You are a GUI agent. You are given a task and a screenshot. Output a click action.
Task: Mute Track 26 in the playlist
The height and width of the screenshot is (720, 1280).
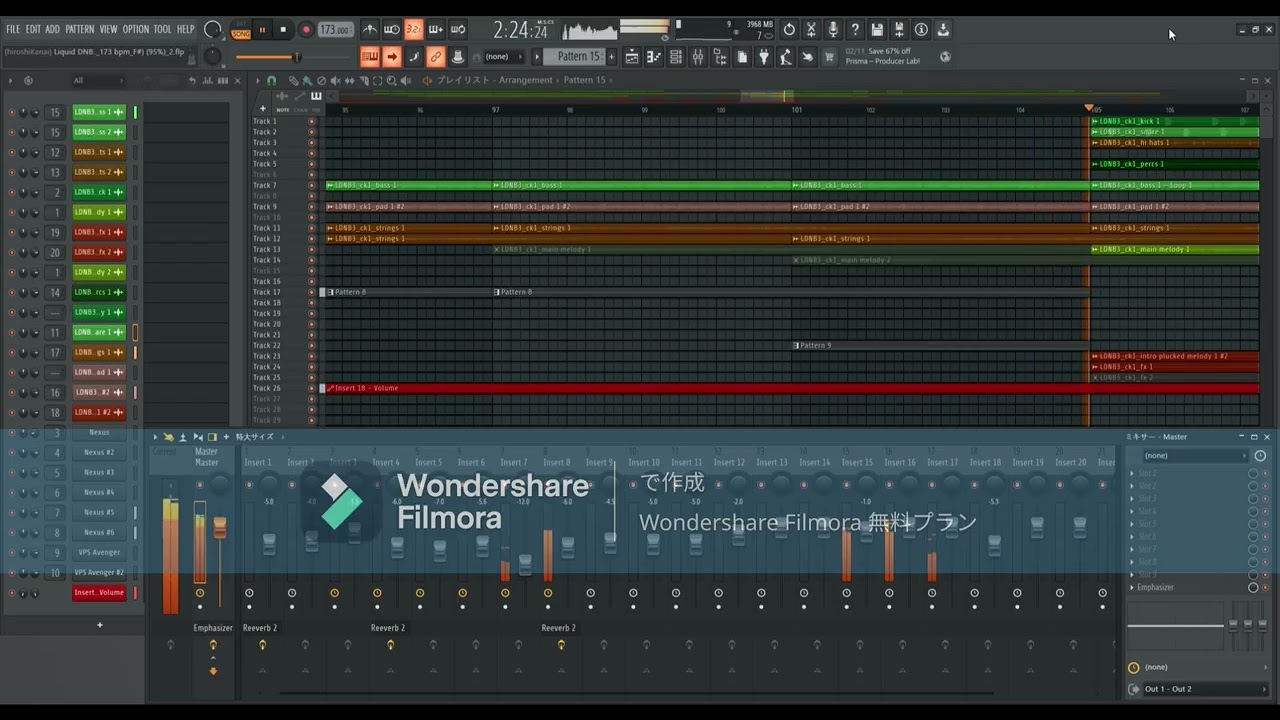(x=311, y=388)
